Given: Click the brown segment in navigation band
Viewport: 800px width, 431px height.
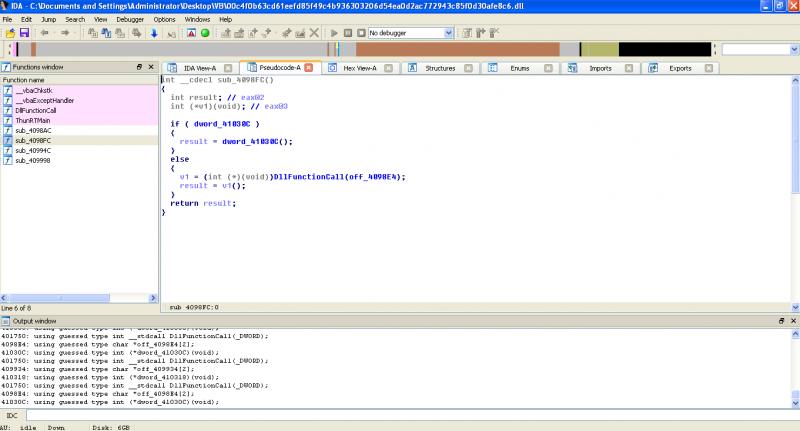Looking at the screenshot, I should 458,49.
